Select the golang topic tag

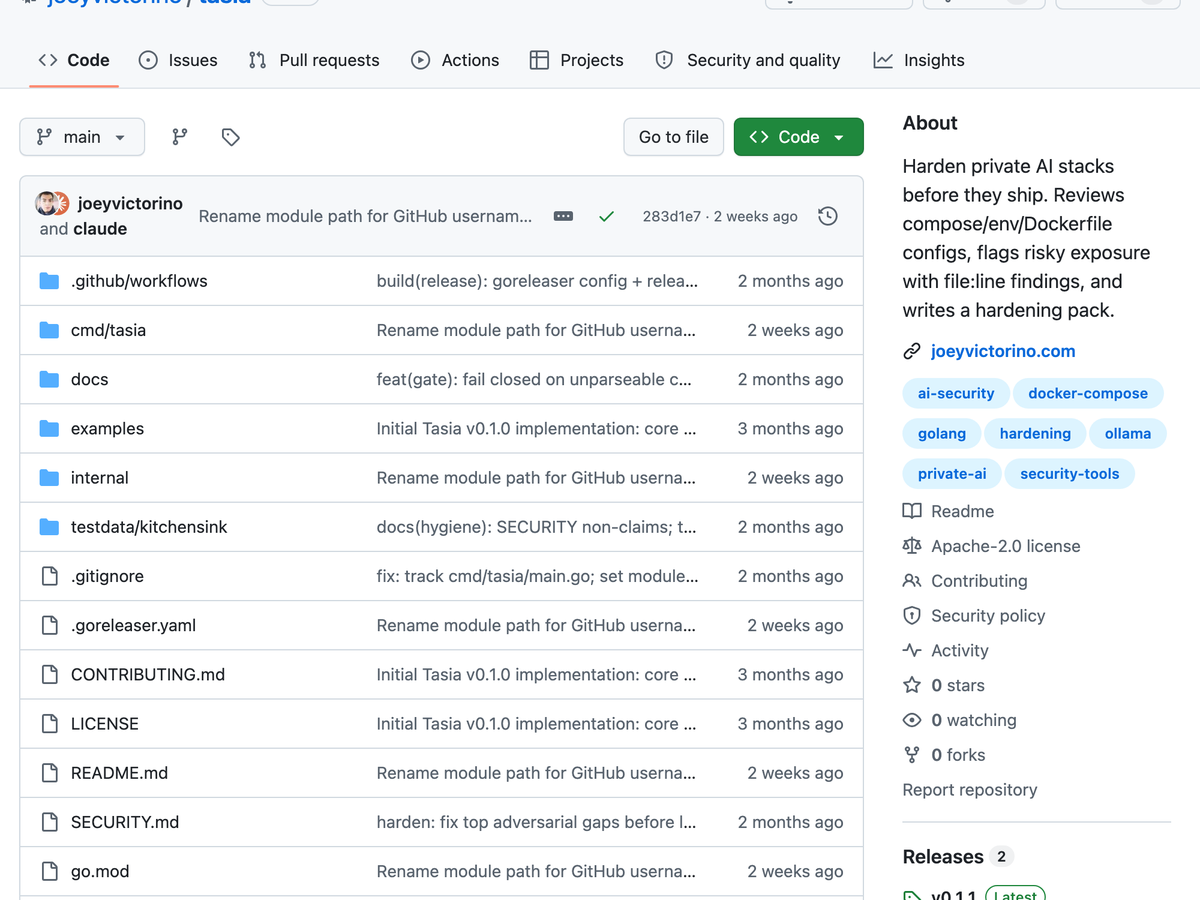click(x=942, y=433)
